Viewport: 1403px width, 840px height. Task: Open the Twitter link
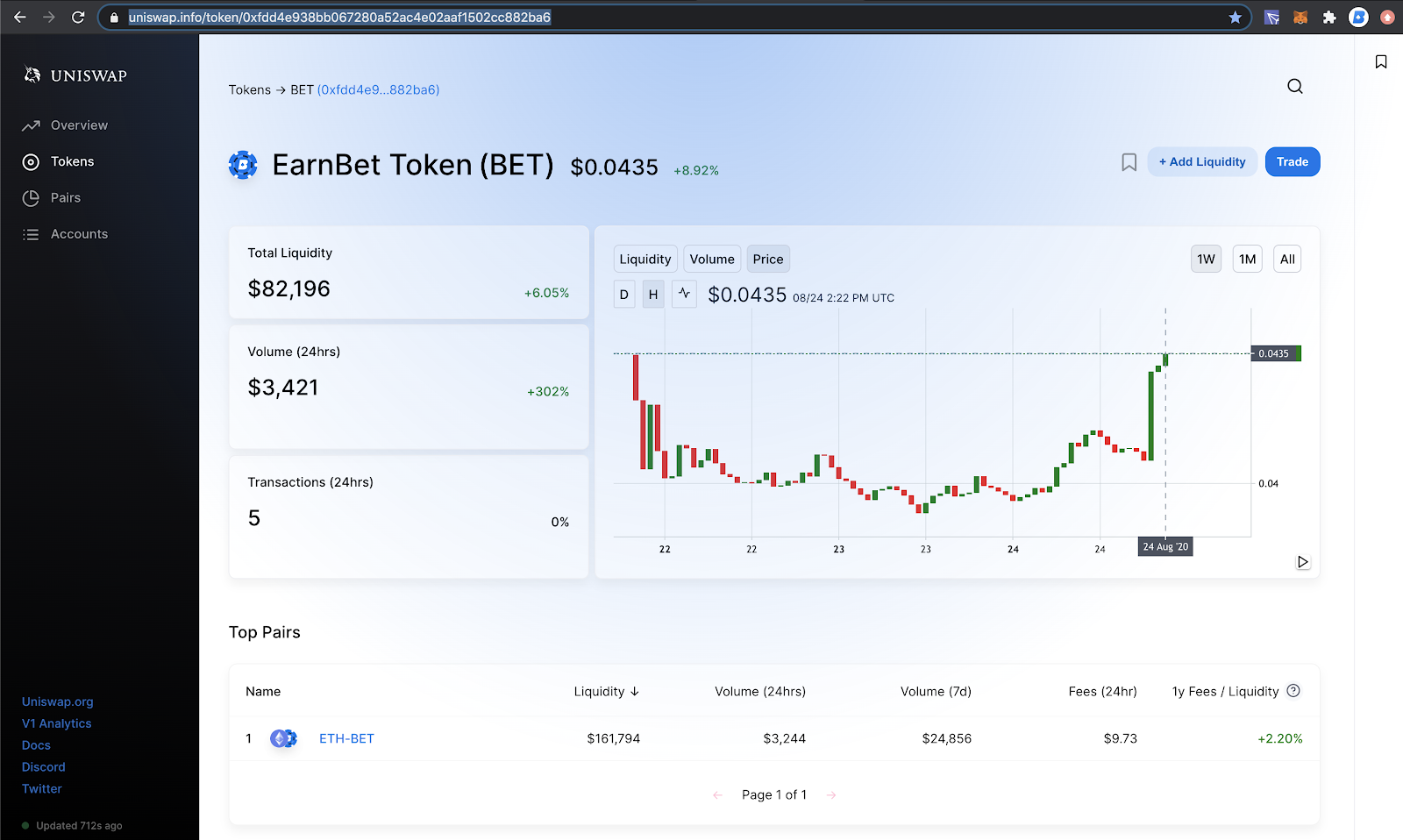click(42, 789)
